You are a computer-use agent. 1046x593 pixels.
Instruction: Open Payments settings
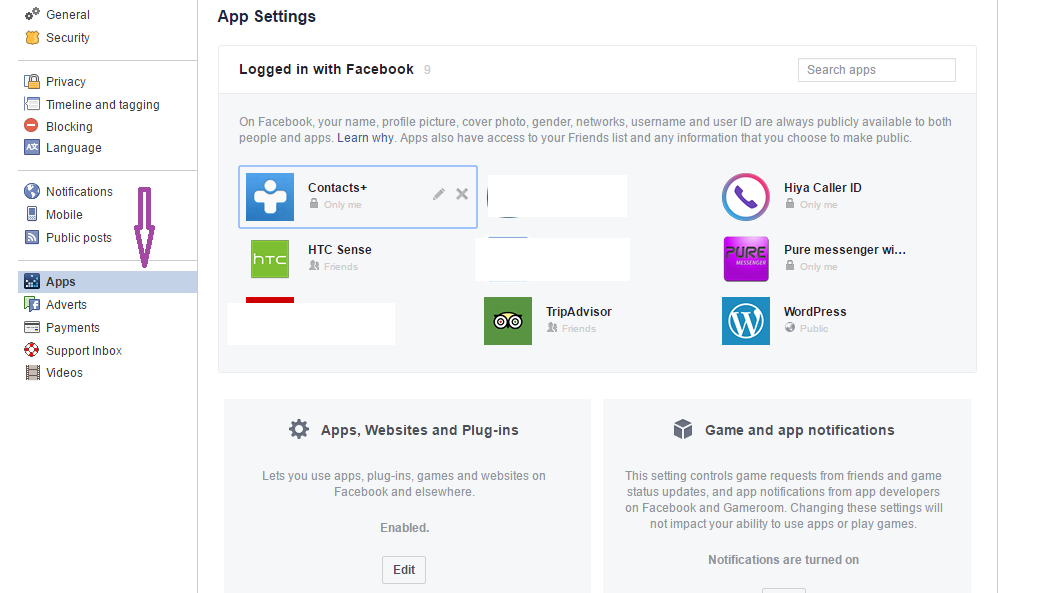tap(73, 328)
